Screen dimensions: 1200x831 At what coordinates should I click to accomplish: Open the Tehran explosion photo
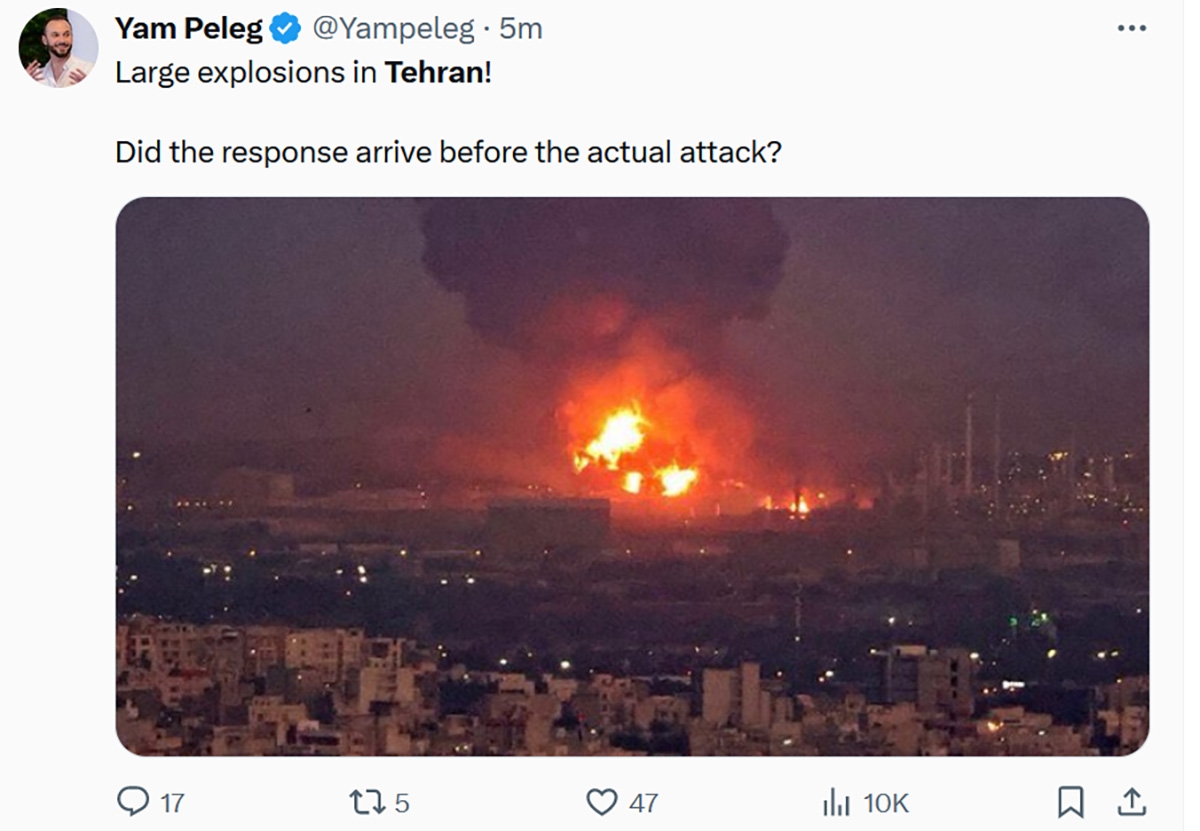click(x=632, y=476)
